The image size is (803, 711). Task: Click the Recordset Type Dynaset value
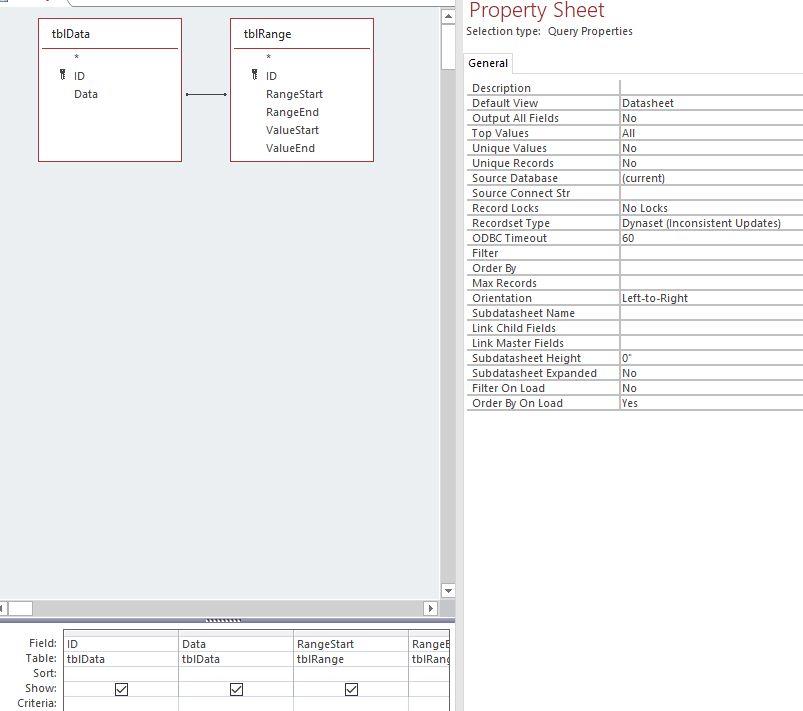711,223
